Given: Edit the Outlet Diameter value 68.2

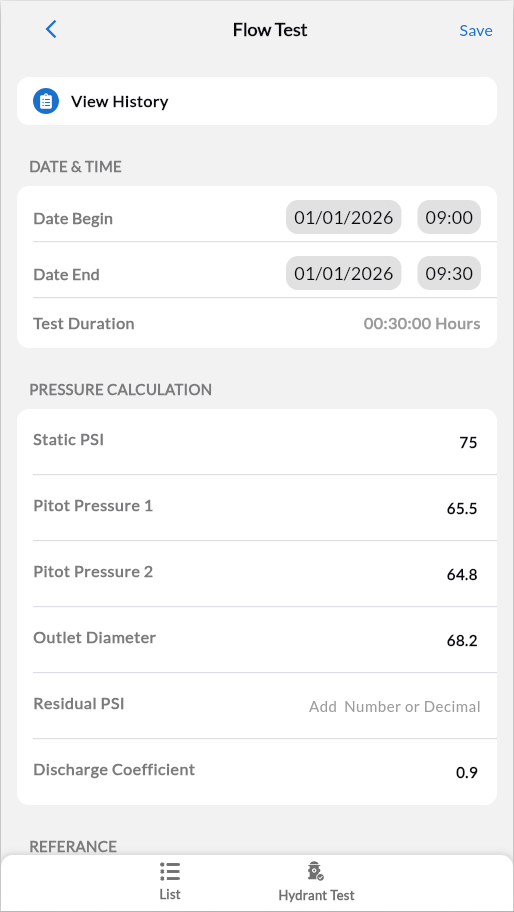Looking at the screenshot, I should 462,642.
